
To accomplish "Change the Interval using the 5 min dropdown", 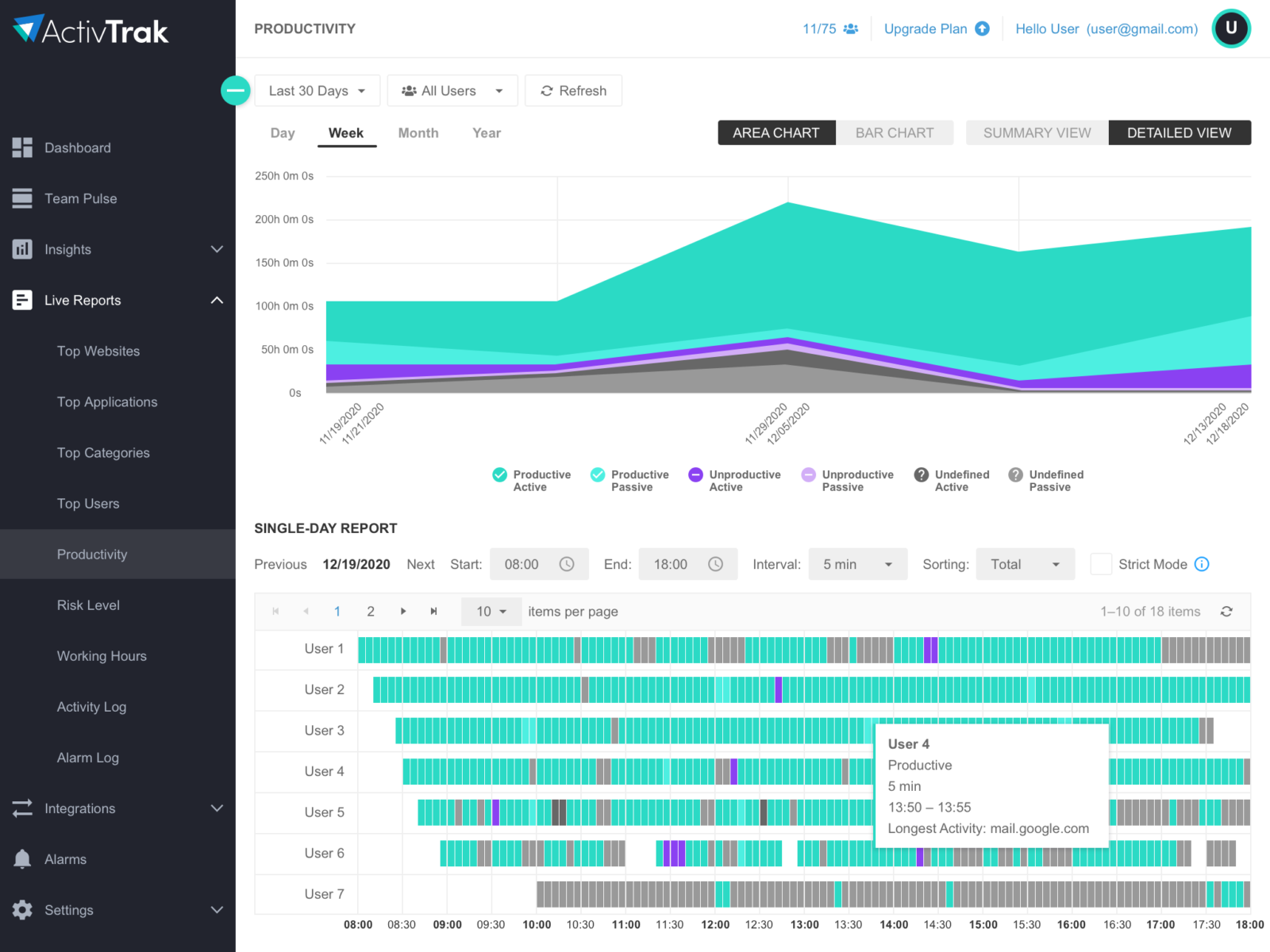I will tap(856, 564).
